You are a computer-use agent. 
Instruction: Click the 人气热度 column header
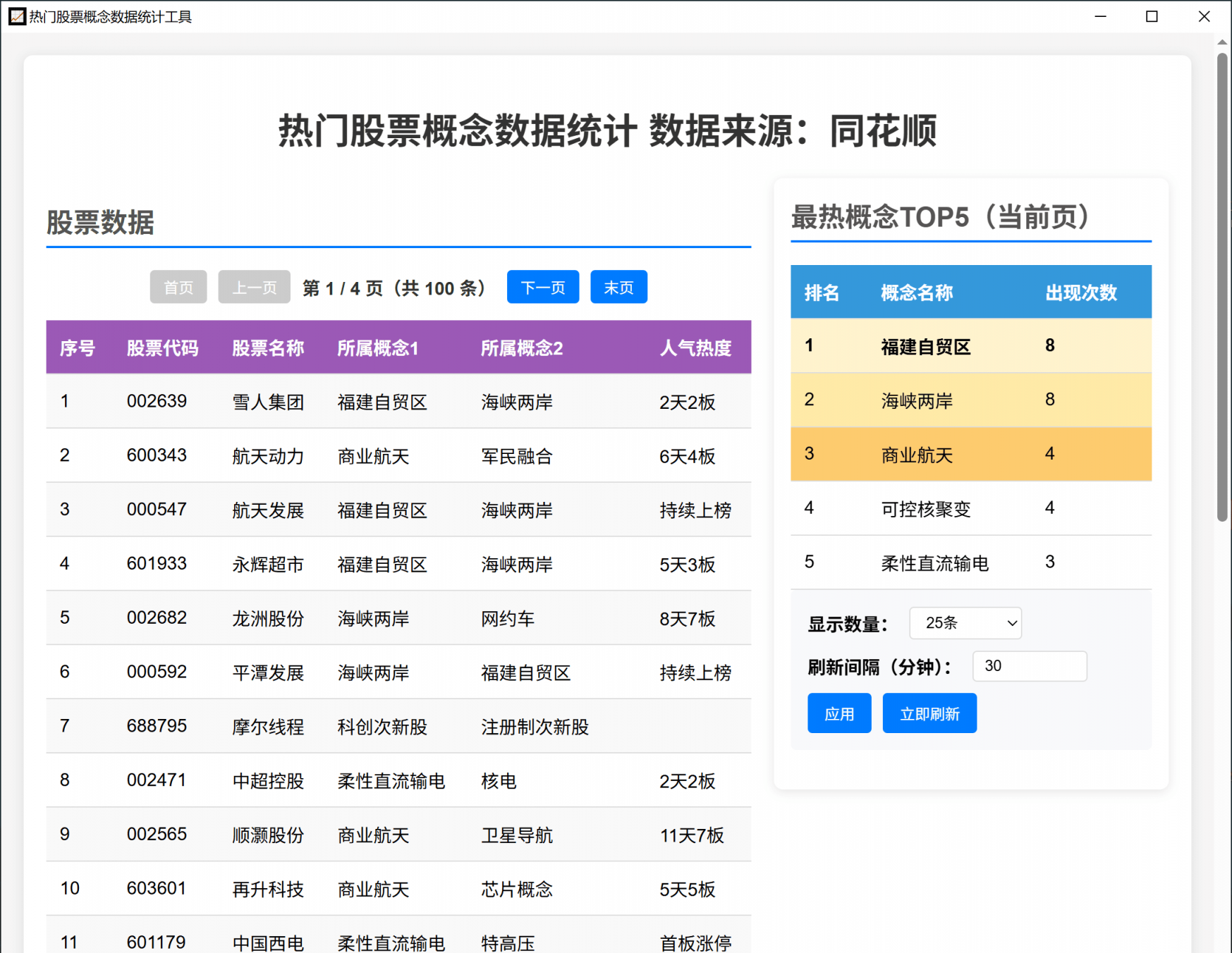[695, 348]
